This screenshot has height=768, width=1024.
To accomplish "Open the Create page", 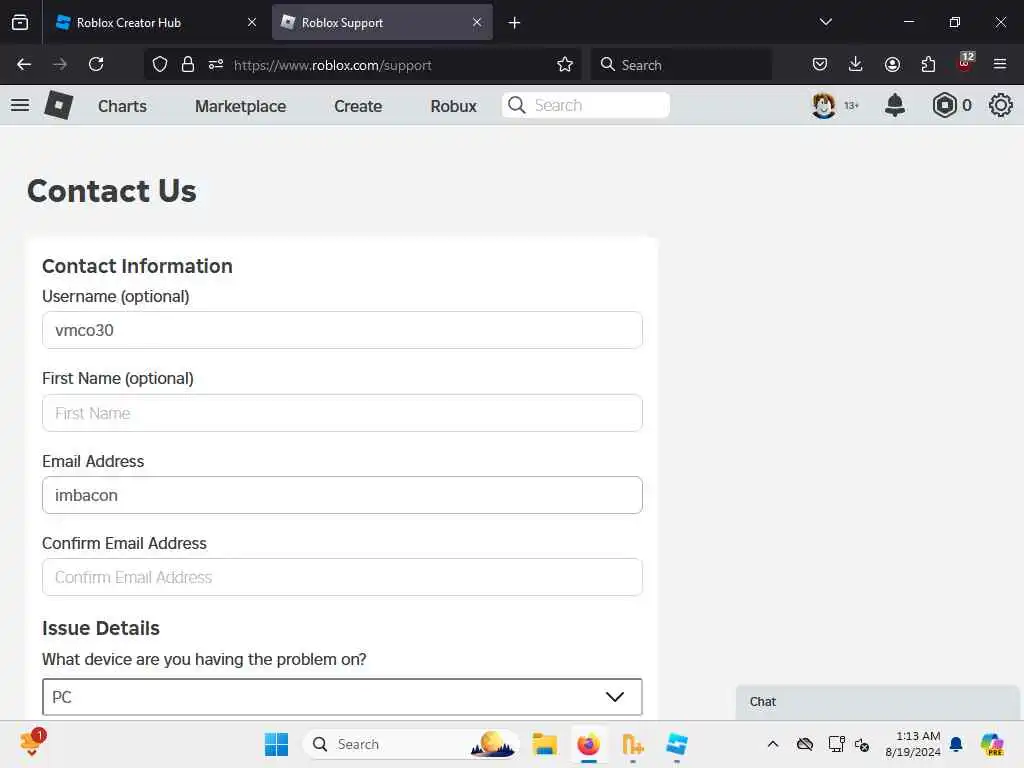I will point(358,106).
